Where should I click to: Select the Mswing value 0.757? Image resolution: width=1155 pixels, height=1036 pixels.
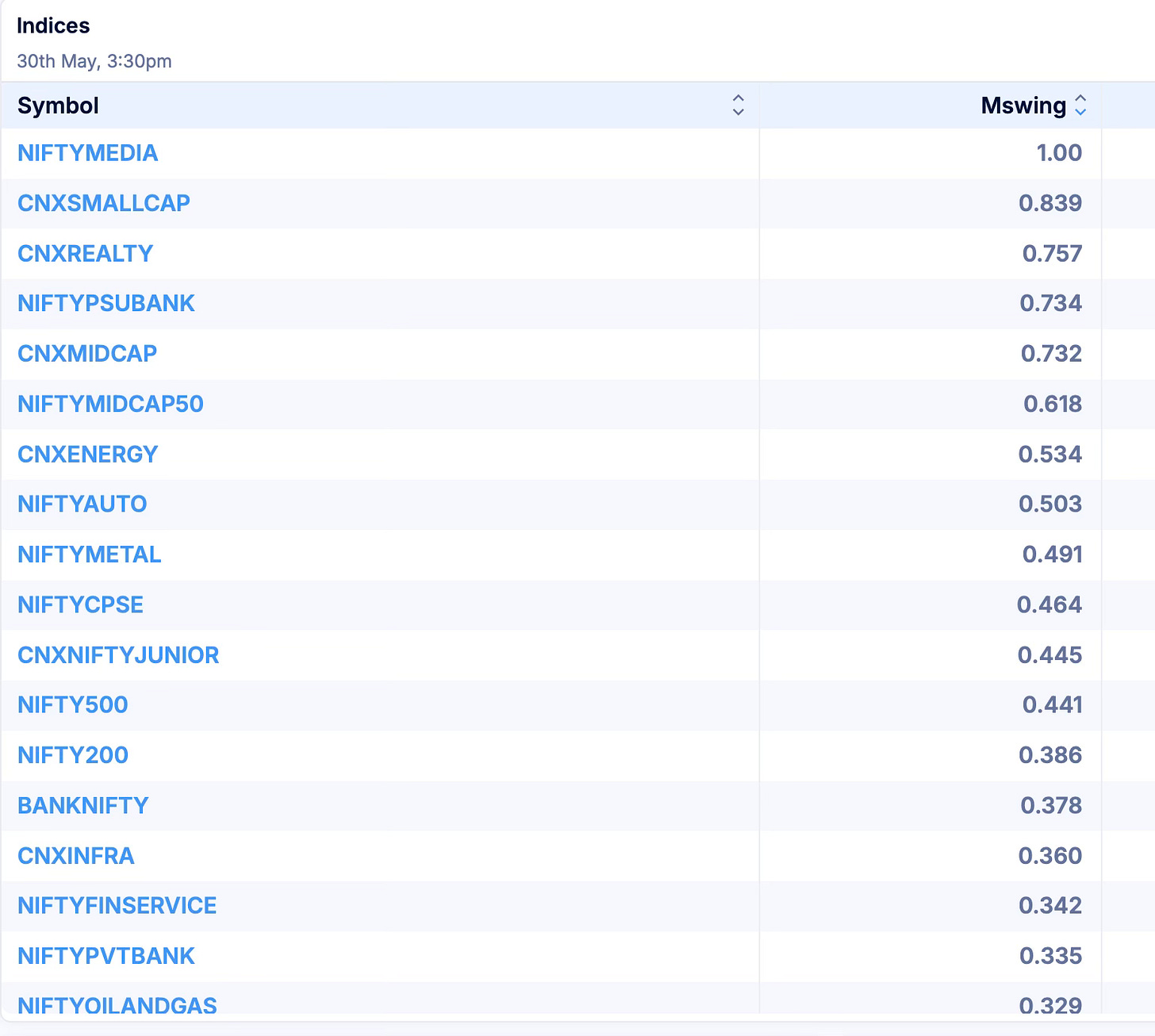click(1052, 253)
